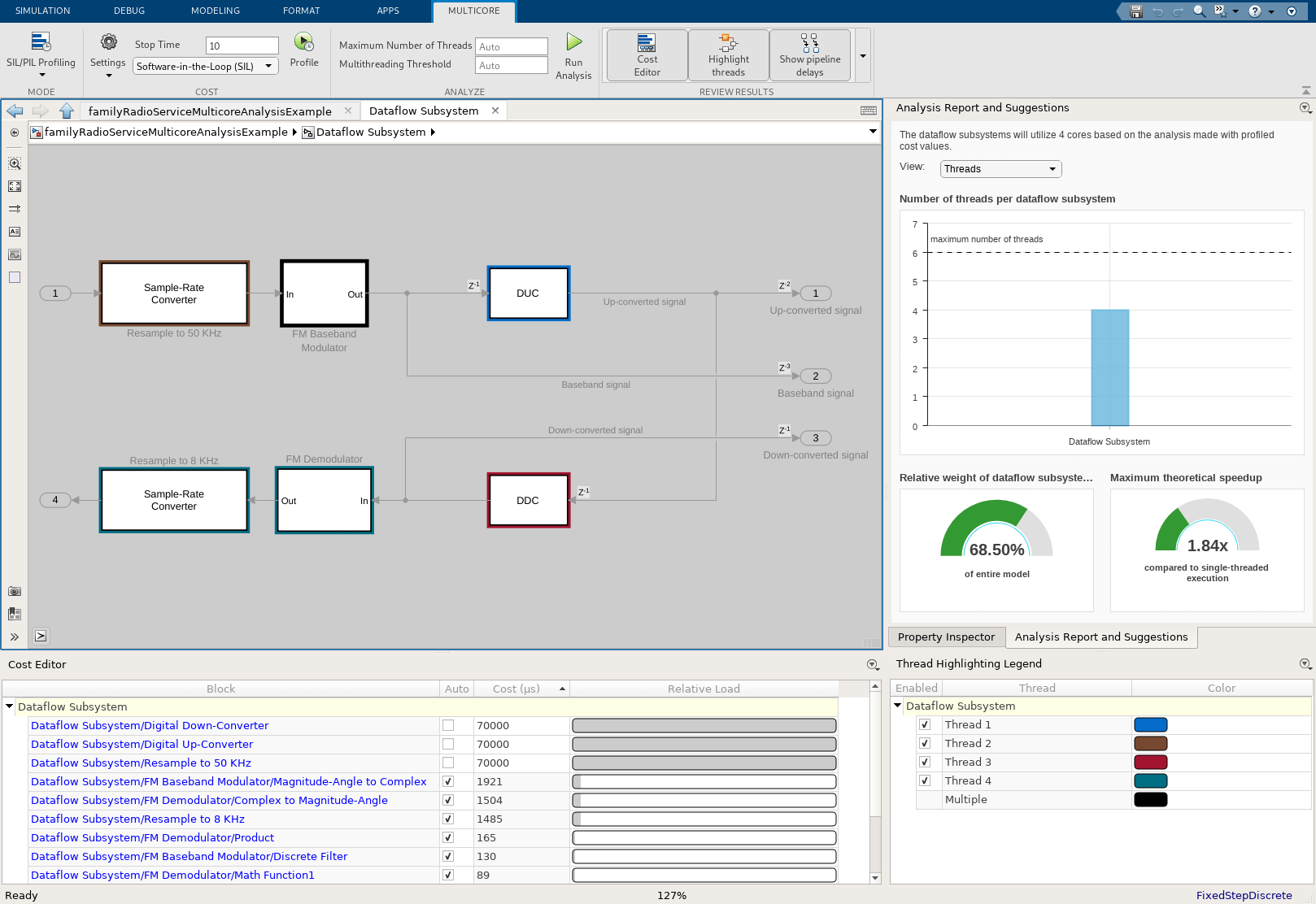Click Fit to View in the palette
The height and width of the screenshot is (904, 1316).
click(x=15, y=186)
